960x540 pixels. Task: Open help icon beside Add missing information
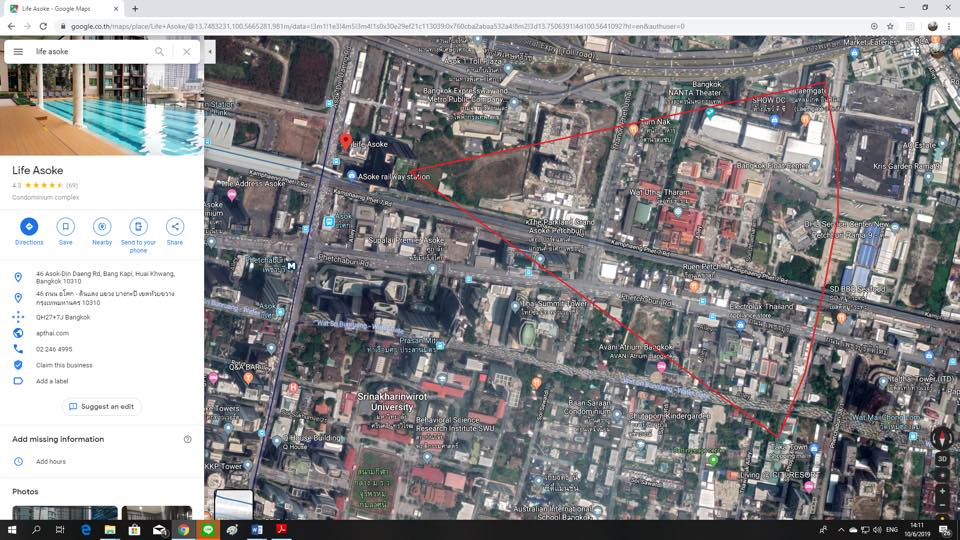(187, 439)
